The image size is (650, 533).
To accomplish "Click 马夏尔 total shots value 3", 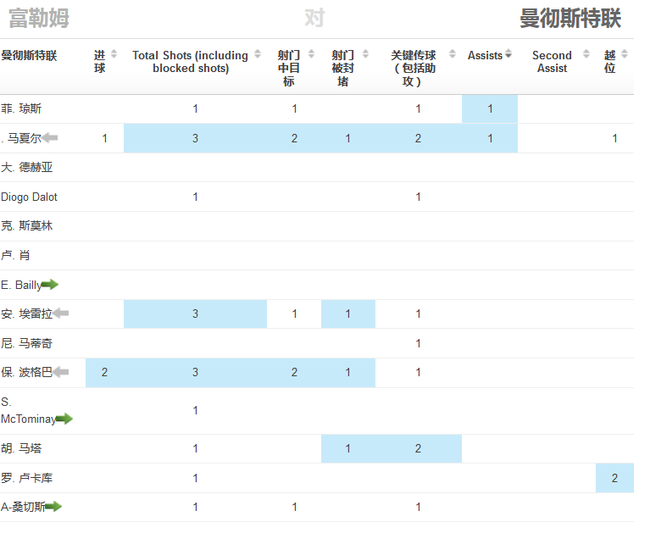I will coord(195,138).
